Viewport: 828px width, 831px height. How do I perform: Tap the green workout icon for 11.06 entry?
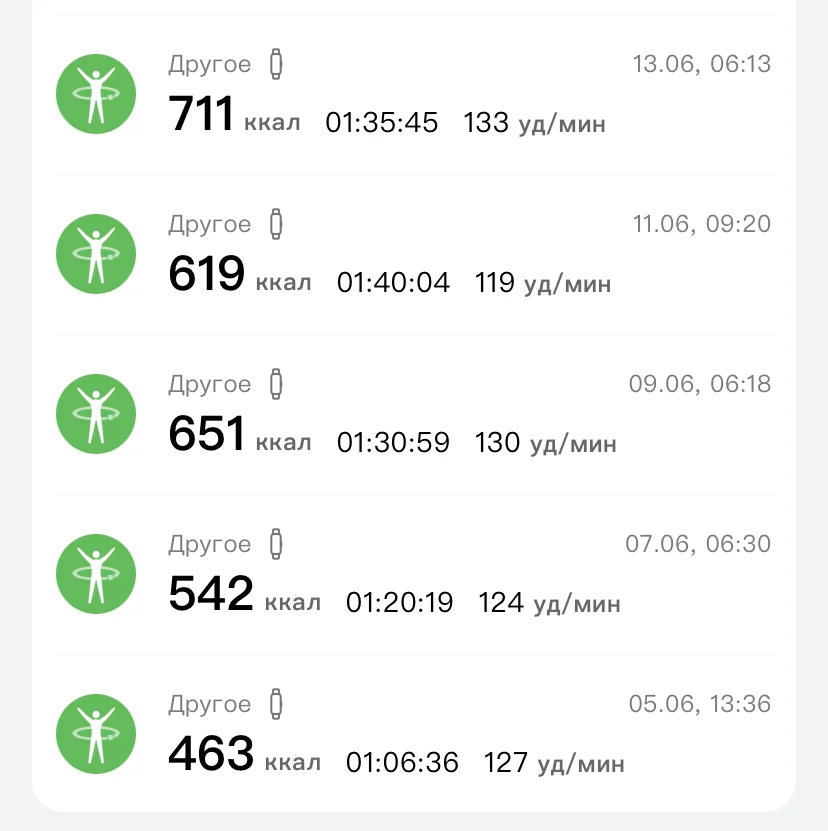pos(95,254)
